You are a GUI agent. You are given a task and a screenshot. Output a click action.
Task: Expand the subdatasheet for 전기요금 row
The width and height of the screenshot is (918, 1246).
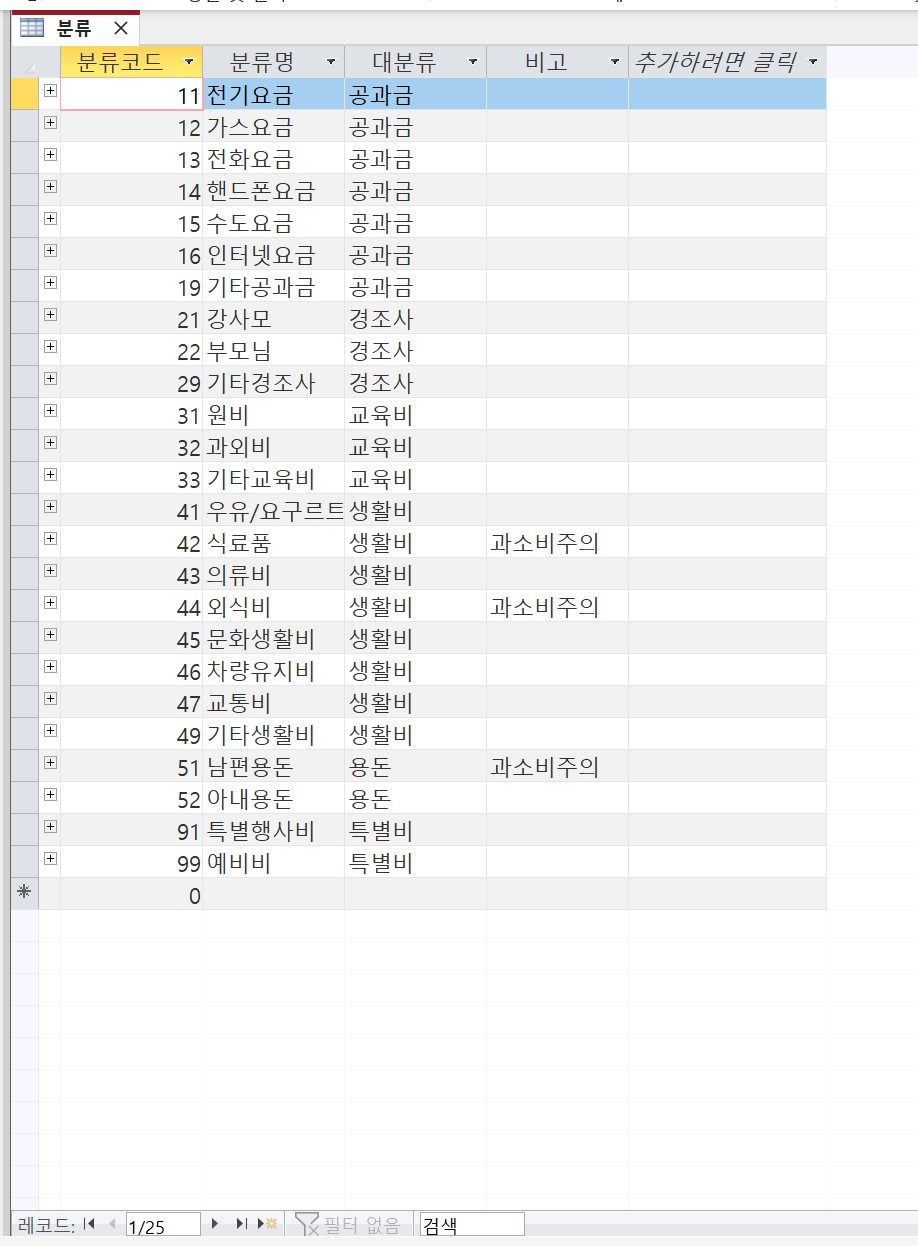(50, 91)
